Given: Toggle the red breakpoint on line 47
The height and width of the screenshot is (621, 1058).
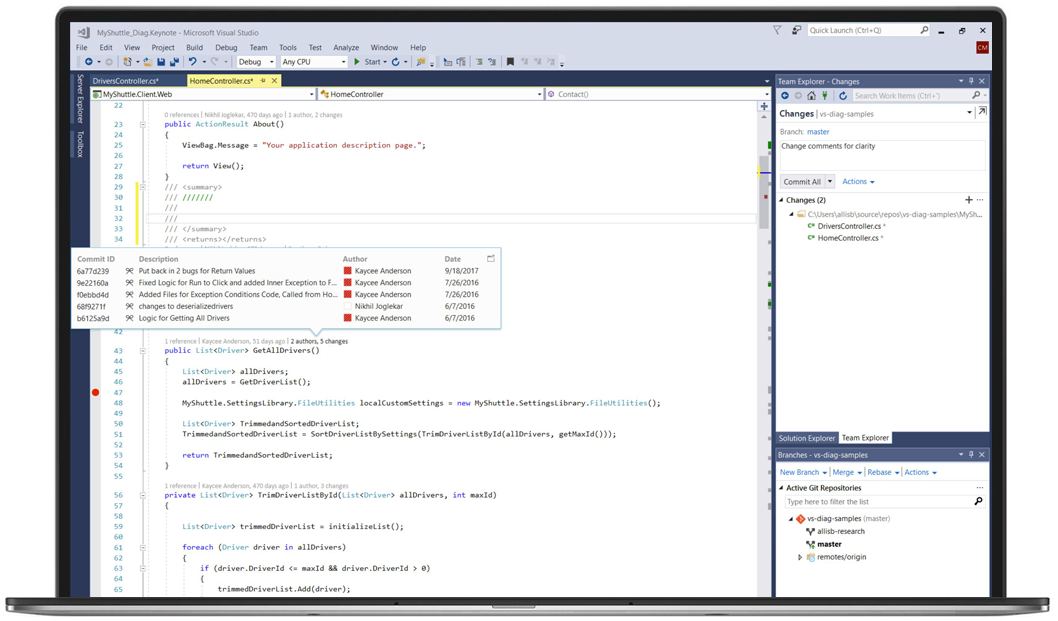Looking at the screenshot, I should pyautogui.click(x=95, y=394).
